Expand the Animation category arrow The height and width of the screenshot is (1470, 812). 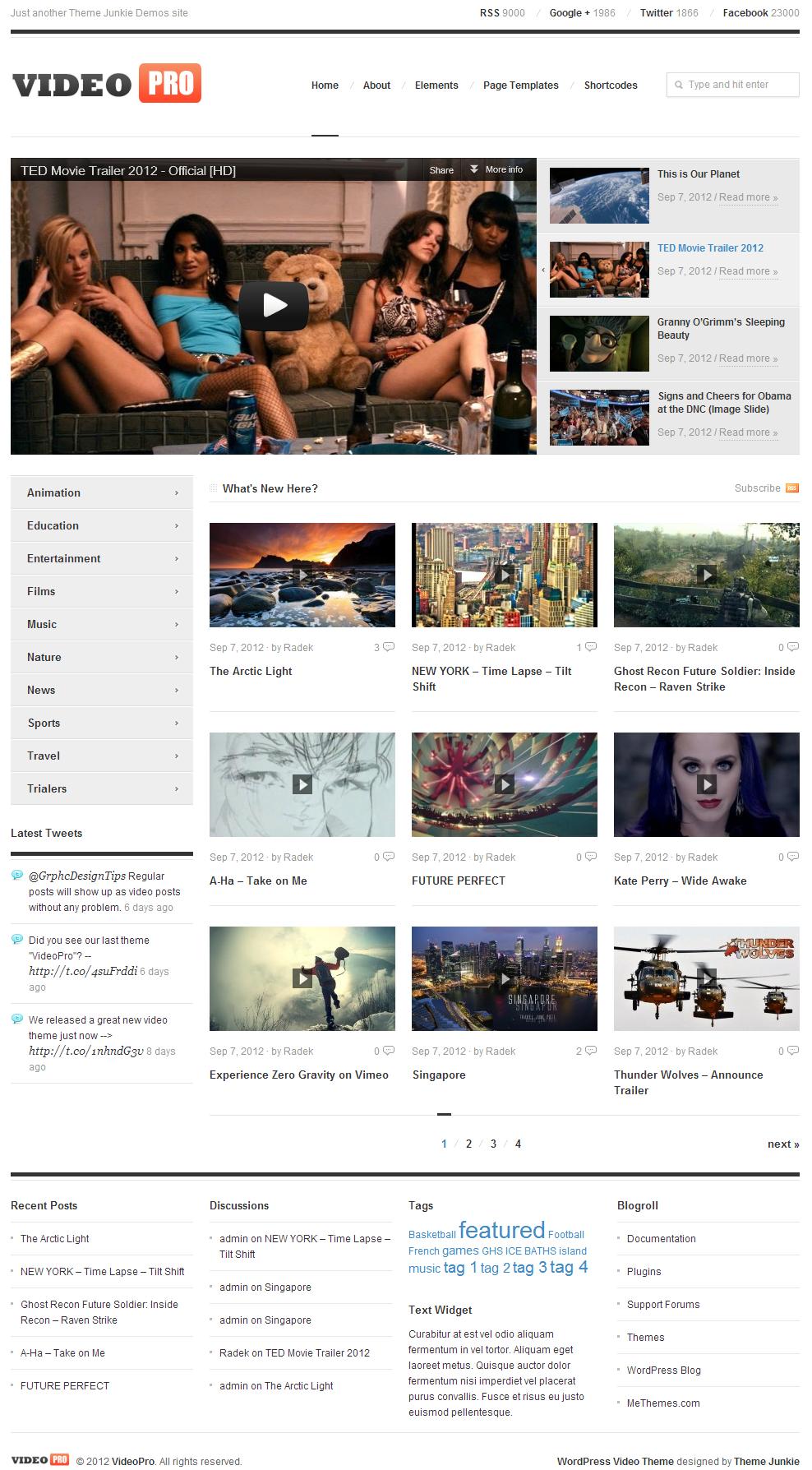(x=177, y=492)
